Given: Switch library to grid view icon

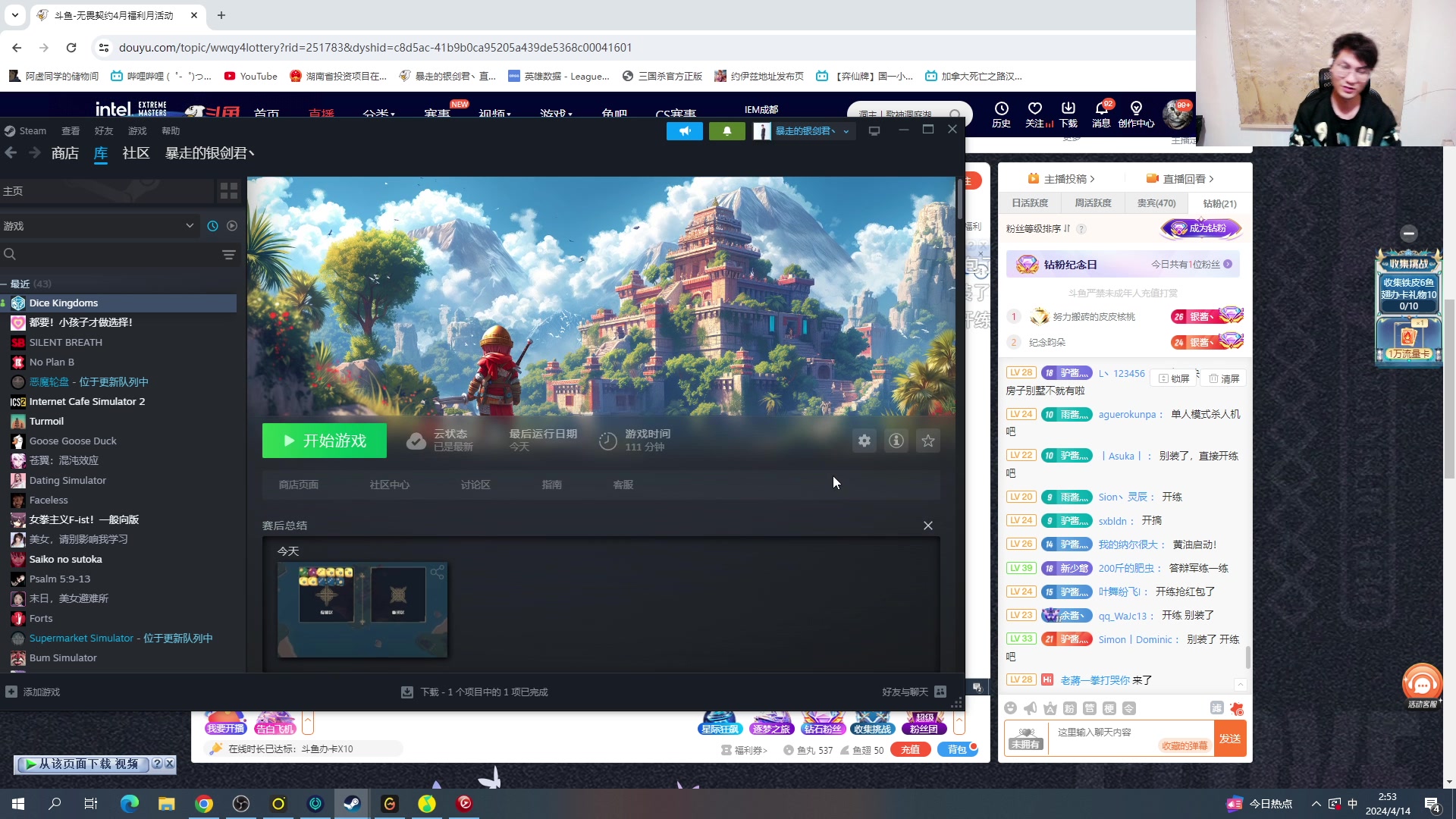Looking at the screenshot, I should click(228, 191).
